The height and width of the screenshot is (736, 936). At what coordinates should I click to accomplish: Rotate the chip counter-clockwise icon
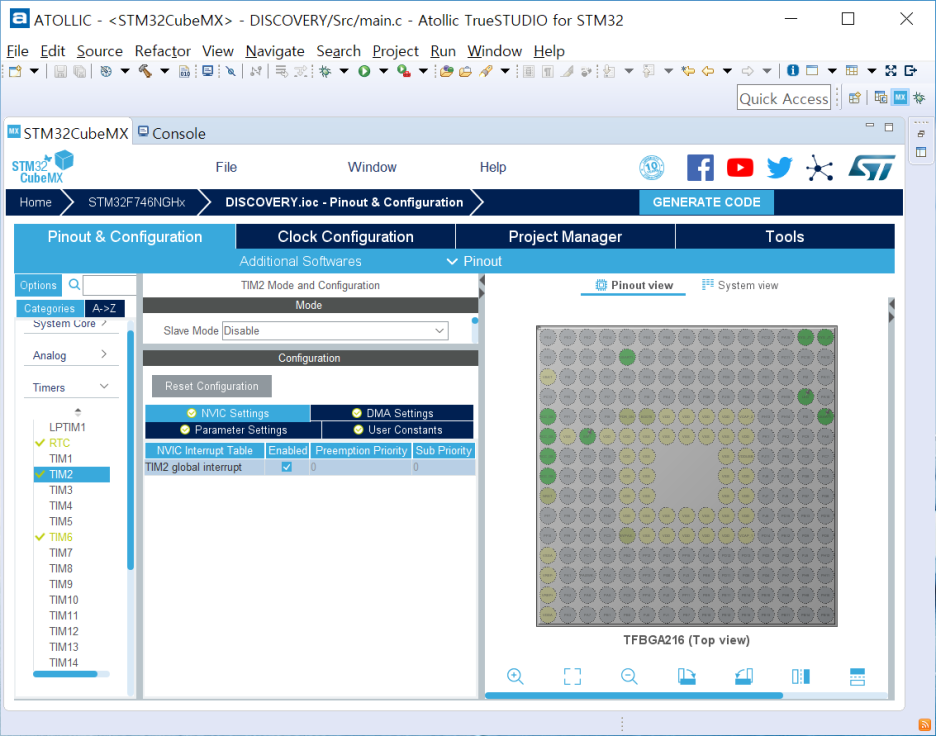pos(743,676)
